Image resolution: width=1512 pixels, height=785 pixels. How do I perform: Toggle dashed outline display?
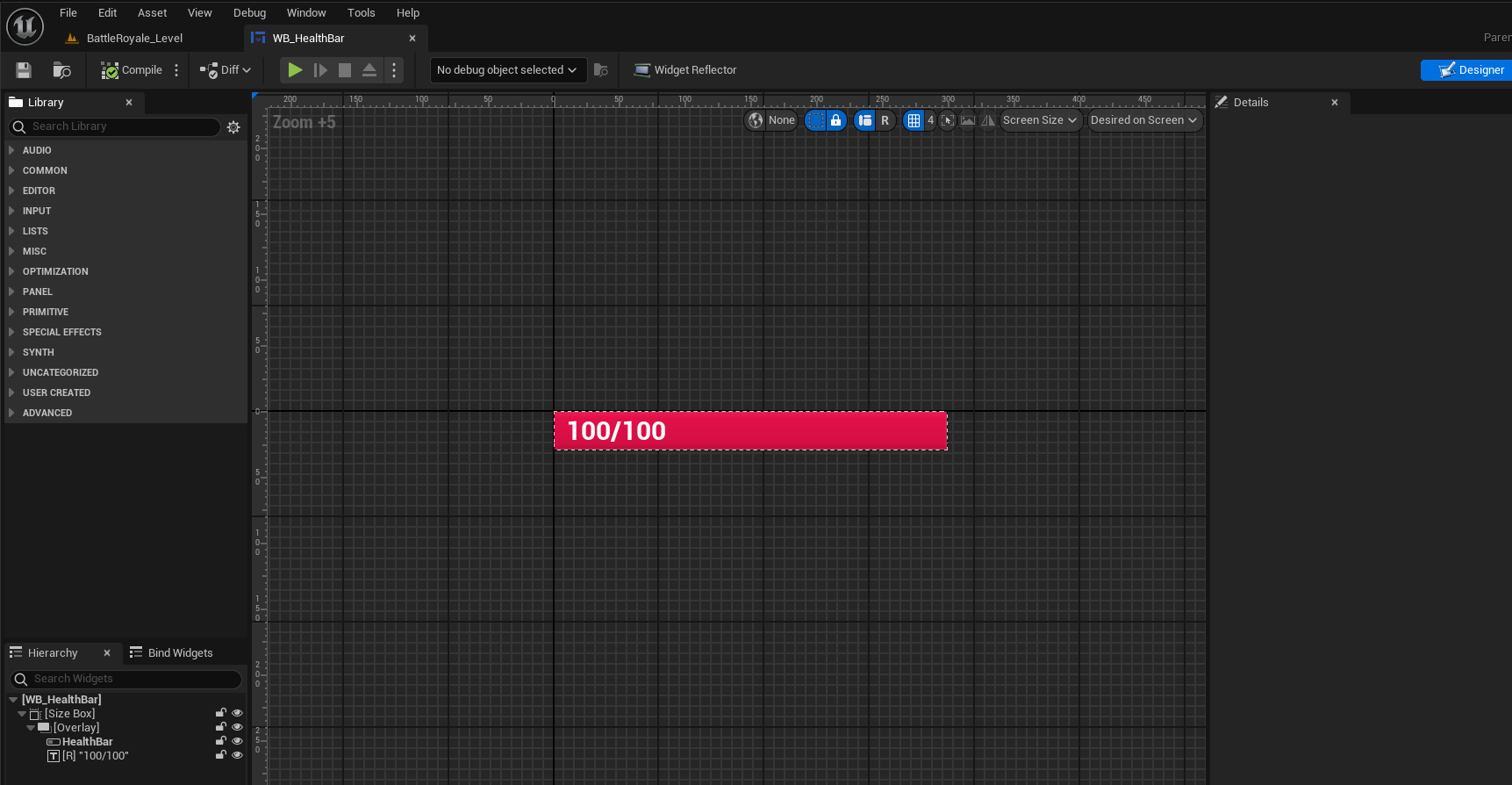click(x=816, y=121)
